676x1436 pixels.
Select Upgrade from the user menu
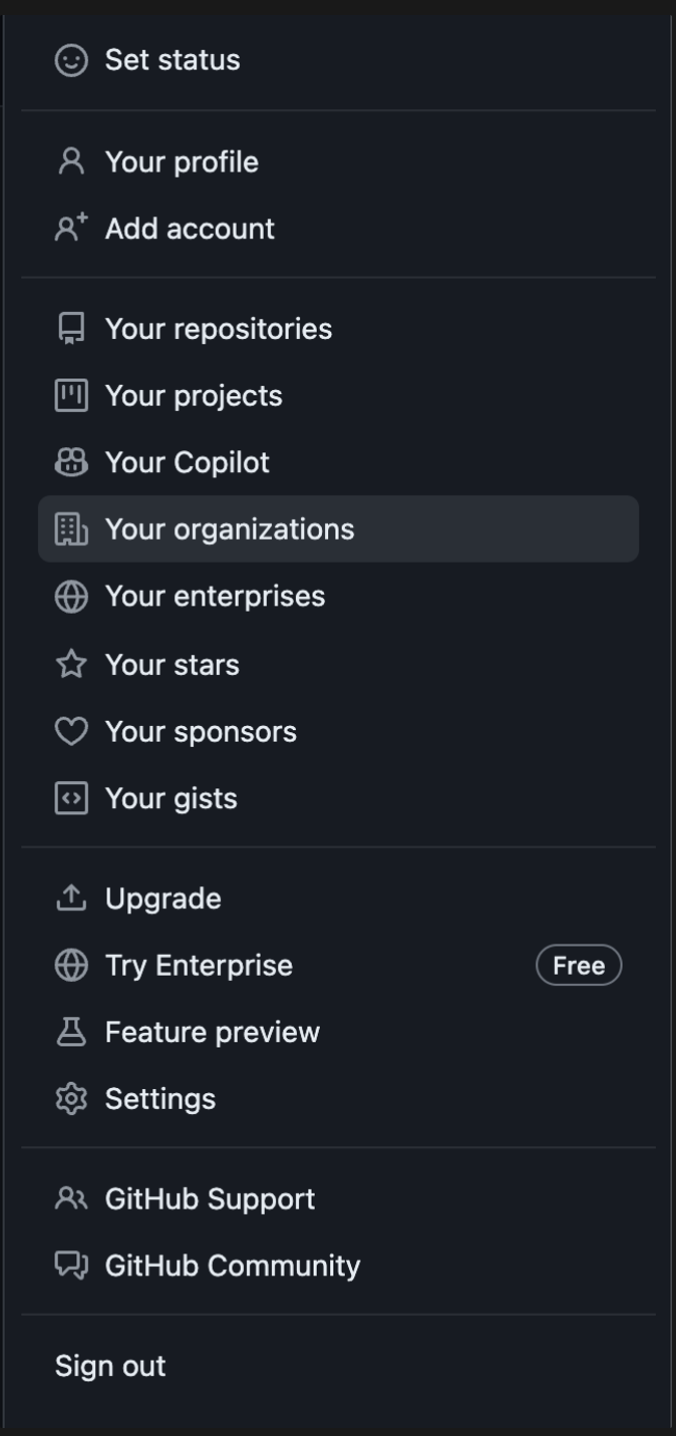163,899
